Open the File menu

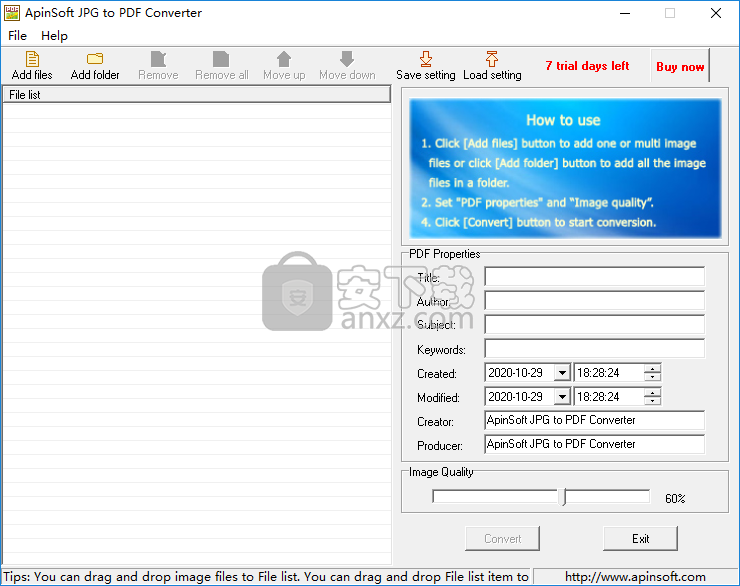17,36
